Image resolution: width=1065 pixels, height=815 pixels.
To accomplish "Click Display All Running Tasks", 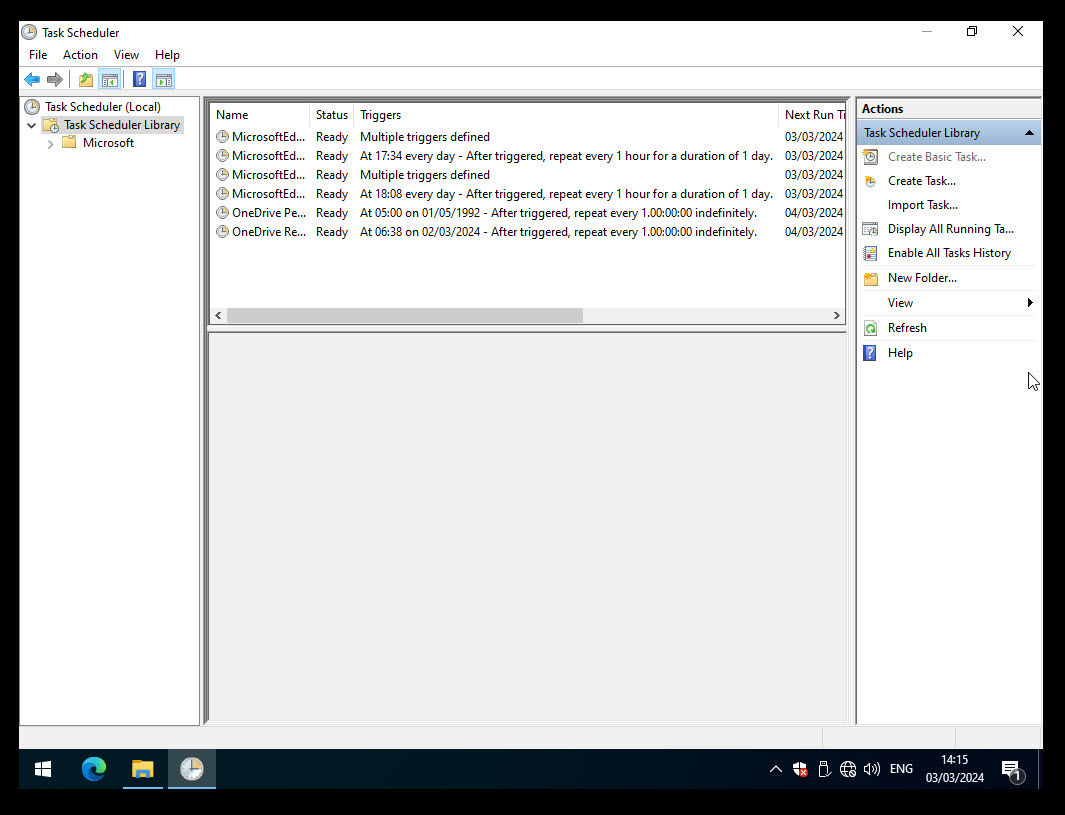I will [x=950, y=229].
